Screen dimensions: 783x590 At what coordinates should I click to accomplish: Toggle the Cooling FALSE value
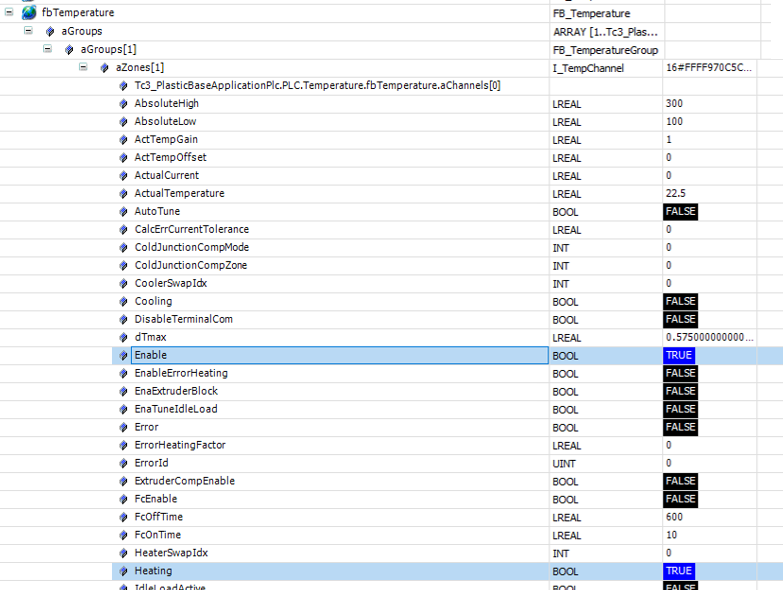[680, 301]
